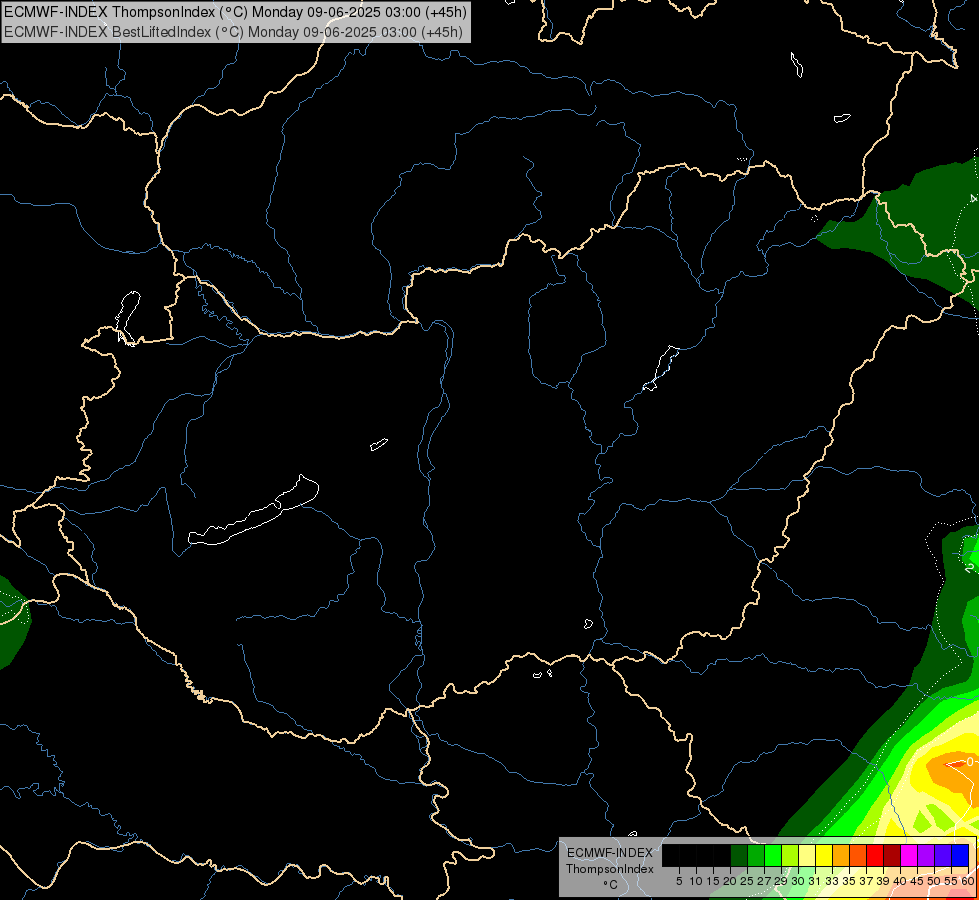The height and width of the screenshot is (900, 979).
Task: Select the pale yellow 30–31 legend swatch
Action: click(807, 856)
